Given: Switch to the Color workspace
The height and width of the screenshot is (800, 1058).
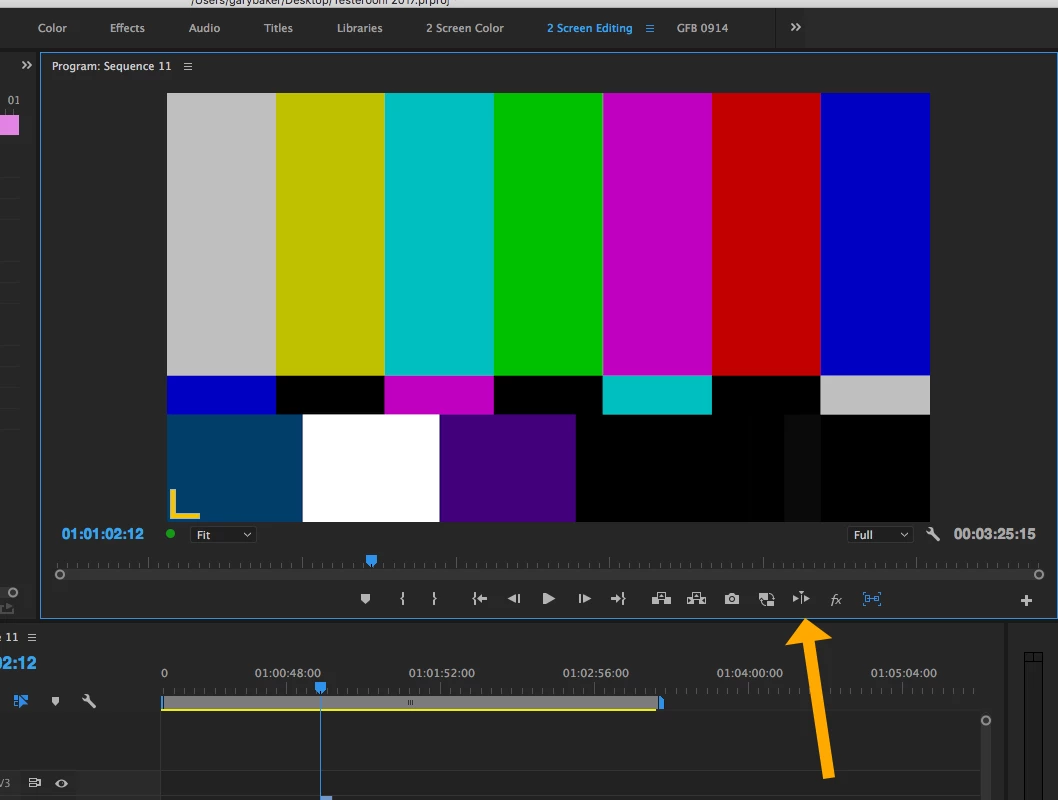Looking at the screenshot, I should (52, 28).
